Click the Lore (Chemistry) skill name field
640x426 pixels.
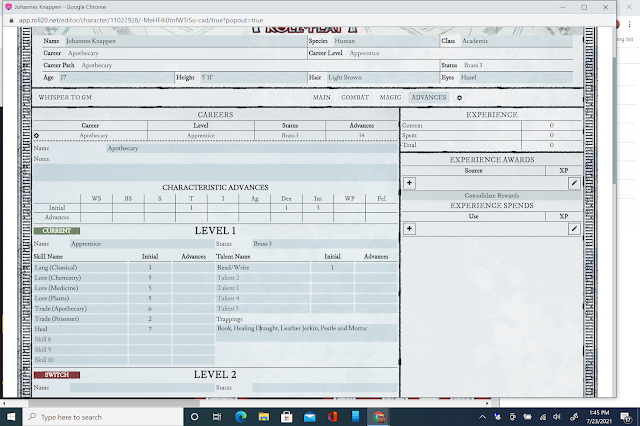pos(80,278)
